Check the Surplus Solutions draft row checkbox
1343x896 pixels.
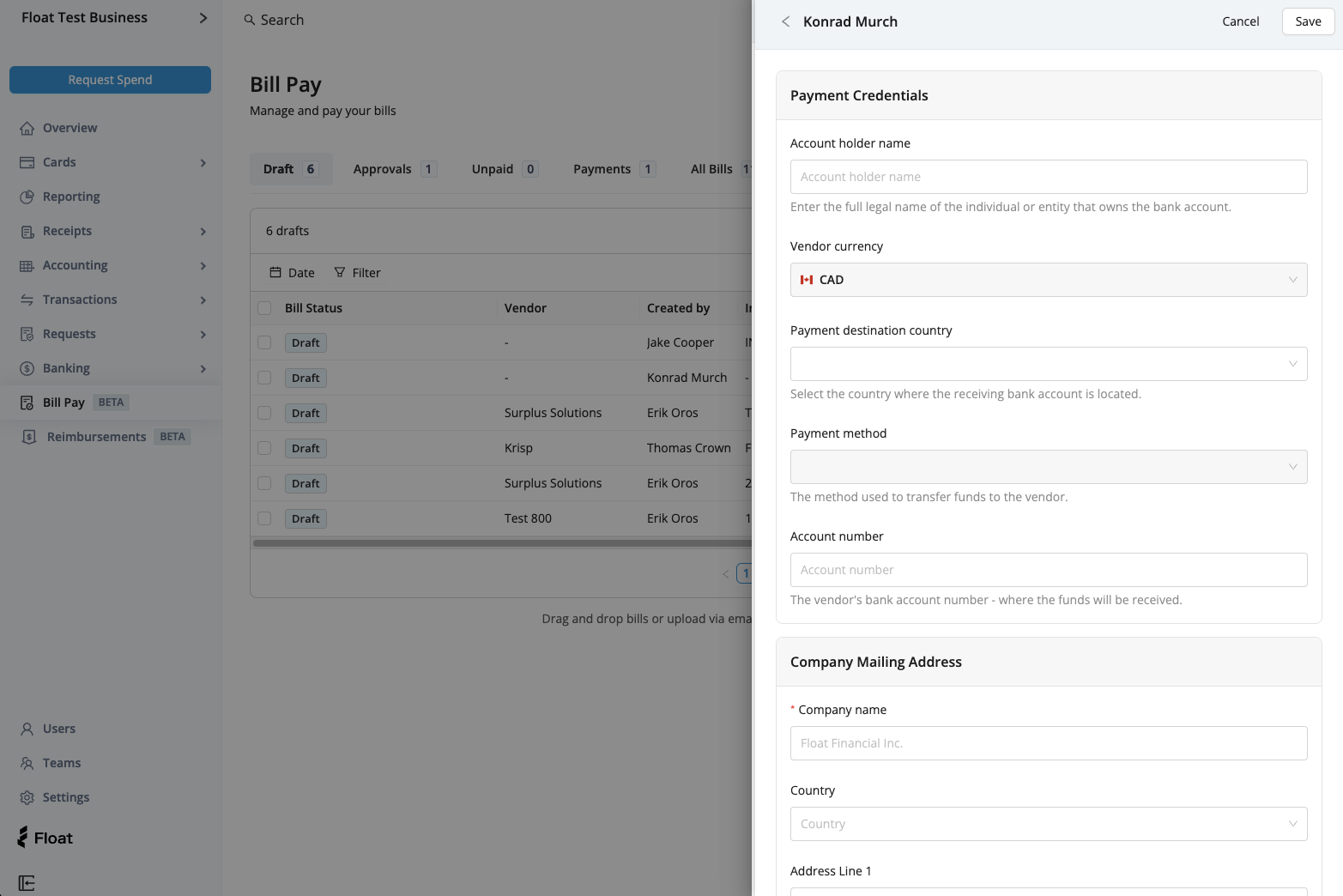pos(264,413)
